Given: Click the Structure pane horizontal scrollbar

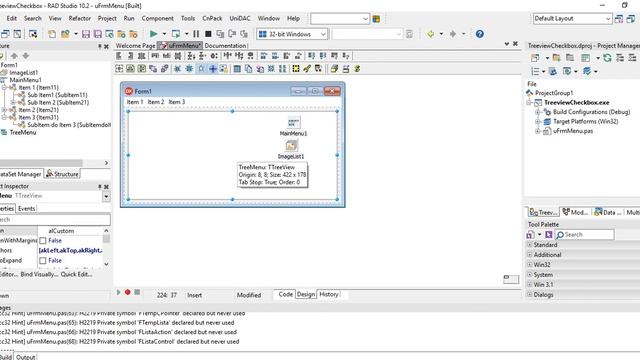Looking at the screenshot, I should [41, 163].
